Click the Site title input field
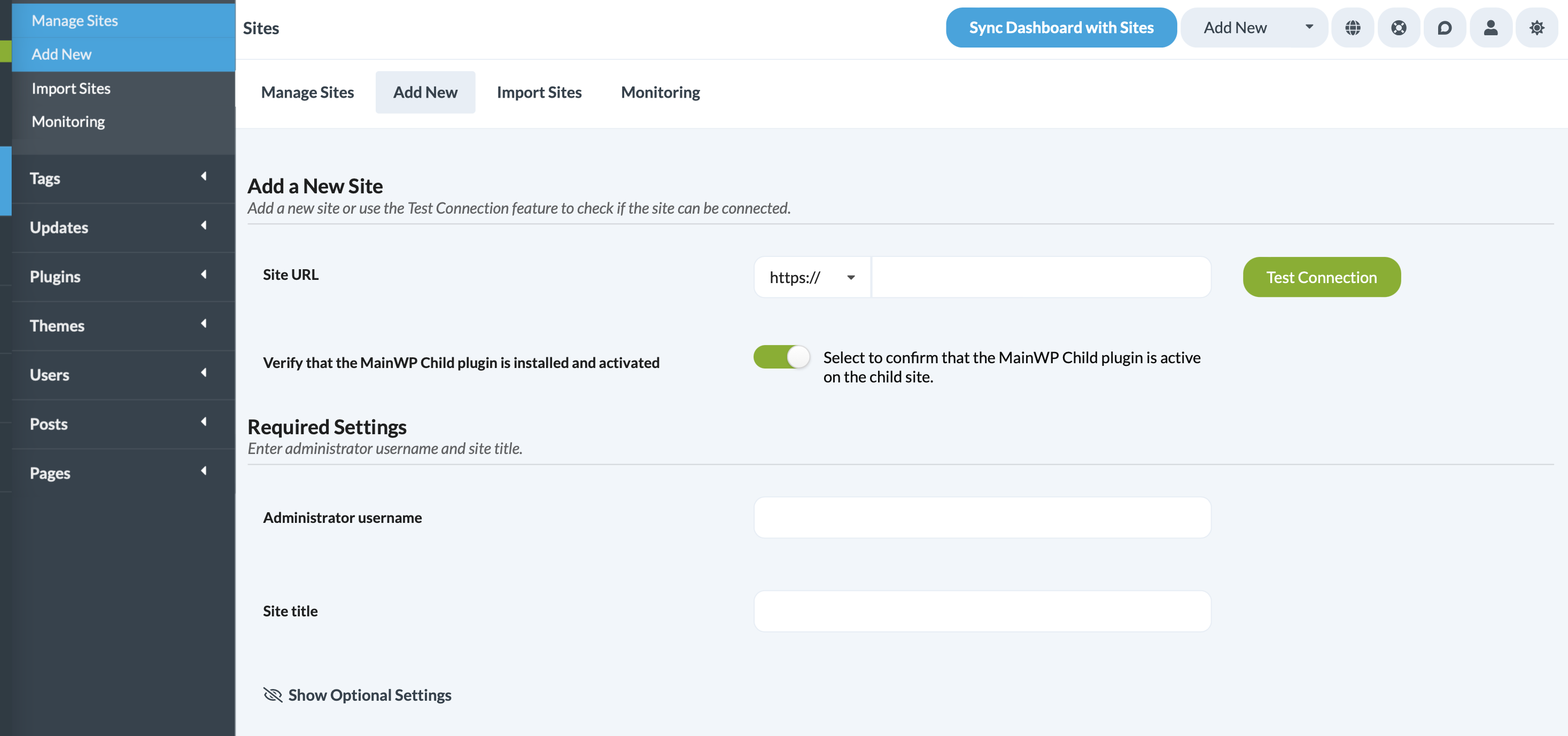Viewport: 1568px width, 736px height. tap(983, 610)
